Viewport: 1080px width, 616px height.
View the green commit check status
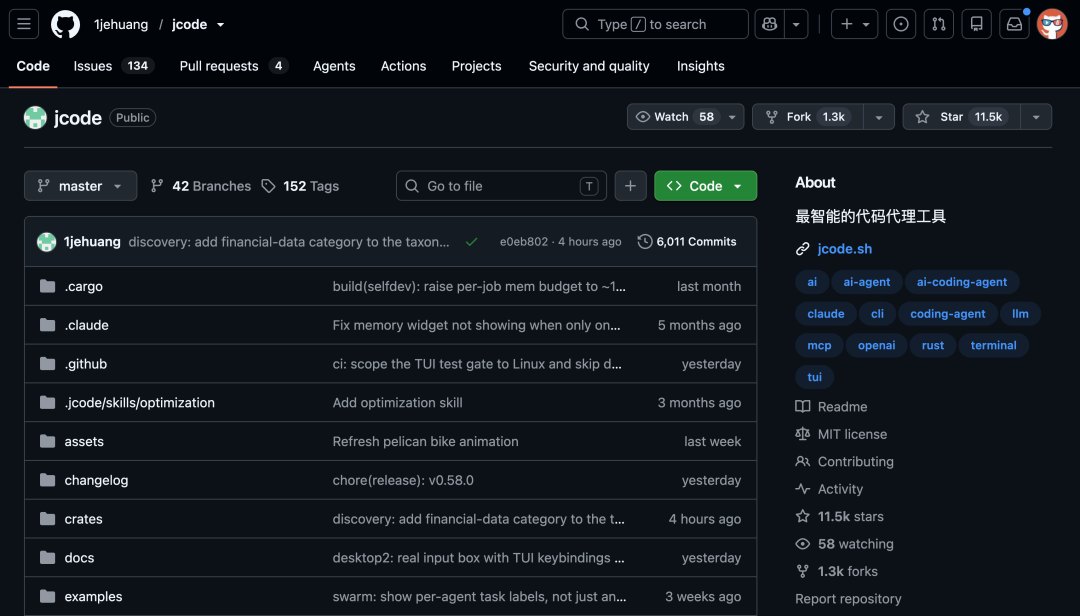point(471,242)
